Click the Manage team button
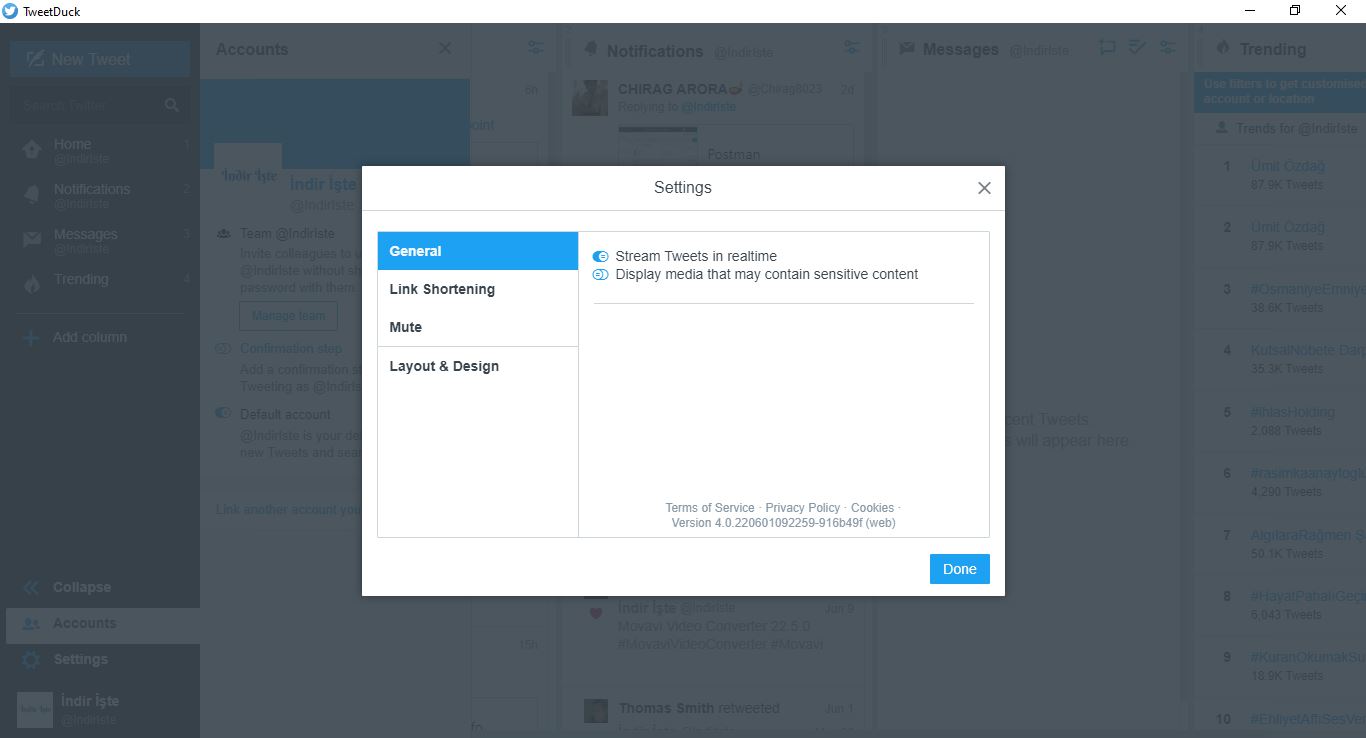The image size is (1366, 738). pyautogui.click(x=288, y=316)
